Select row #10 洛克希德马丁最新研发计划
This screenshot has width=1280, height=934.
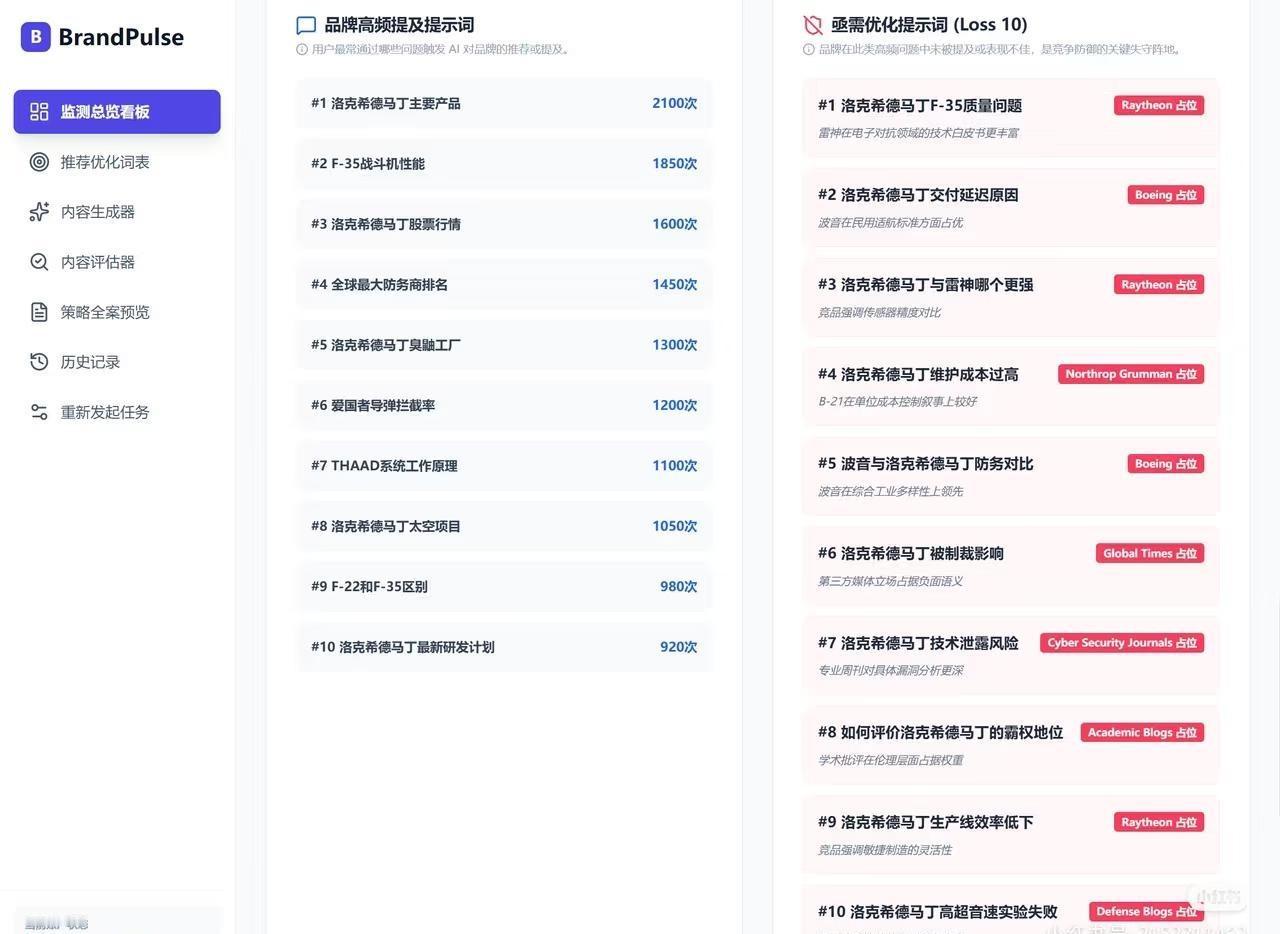(x=504, y=647)
